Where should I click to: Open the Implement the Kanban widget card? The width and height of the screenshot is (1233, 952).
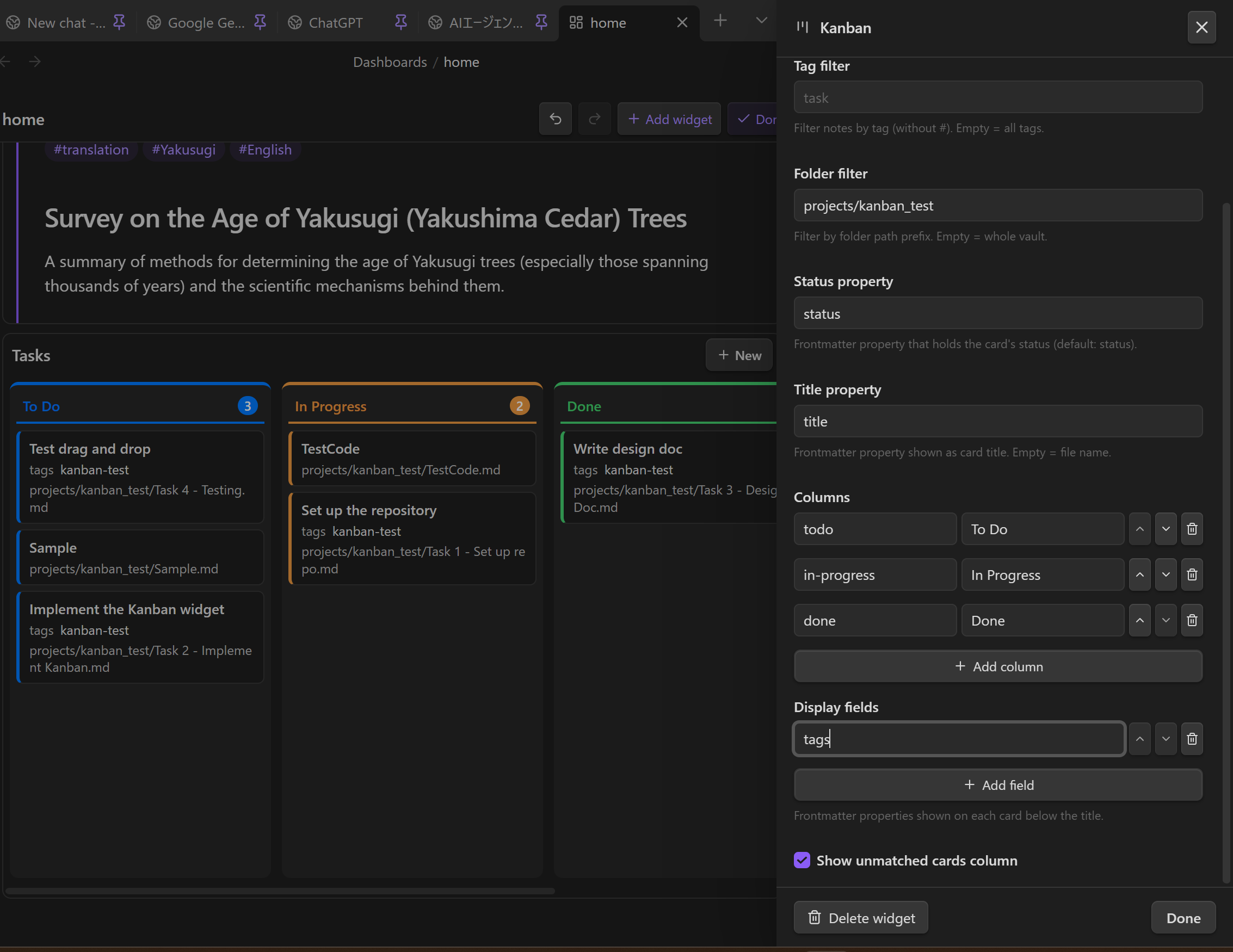tap(140, 638)
